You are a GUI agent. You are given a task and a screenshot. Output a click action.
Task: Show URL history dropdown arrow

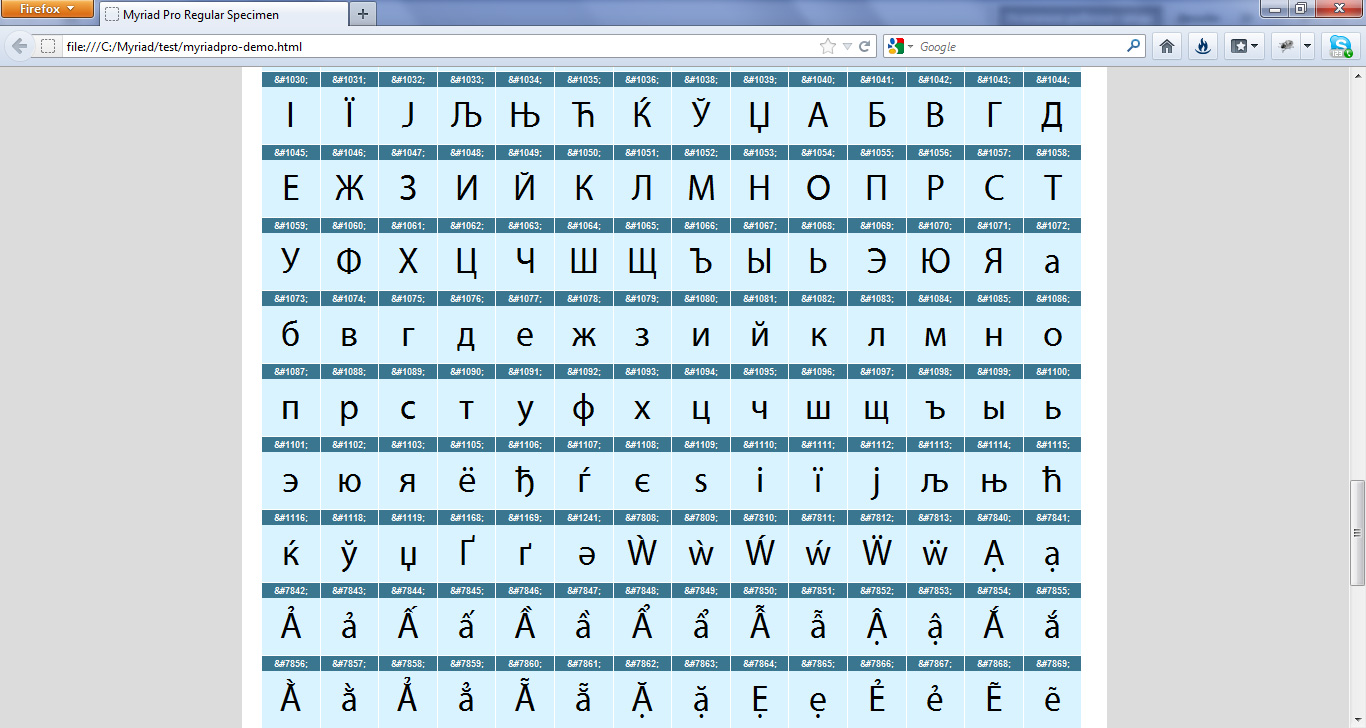click(847, 46)
